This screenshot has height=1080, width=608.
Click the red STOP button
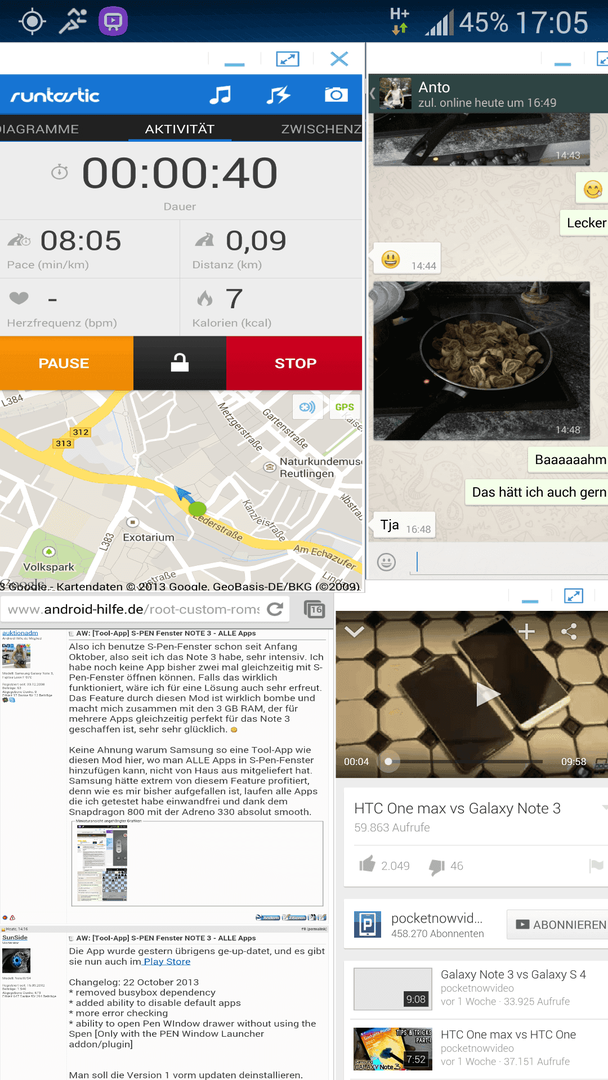[295, 363]
